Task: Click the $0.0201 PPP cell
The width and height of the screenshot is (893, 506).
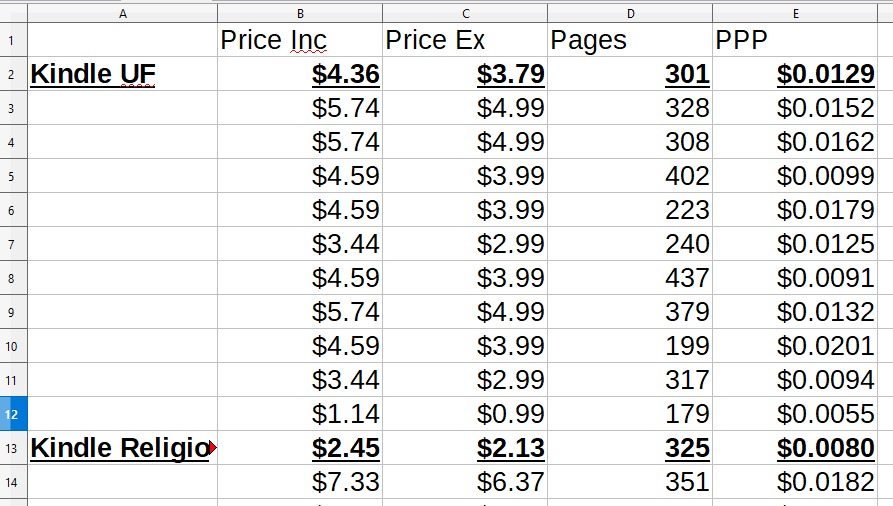Action: click(795, 346)
